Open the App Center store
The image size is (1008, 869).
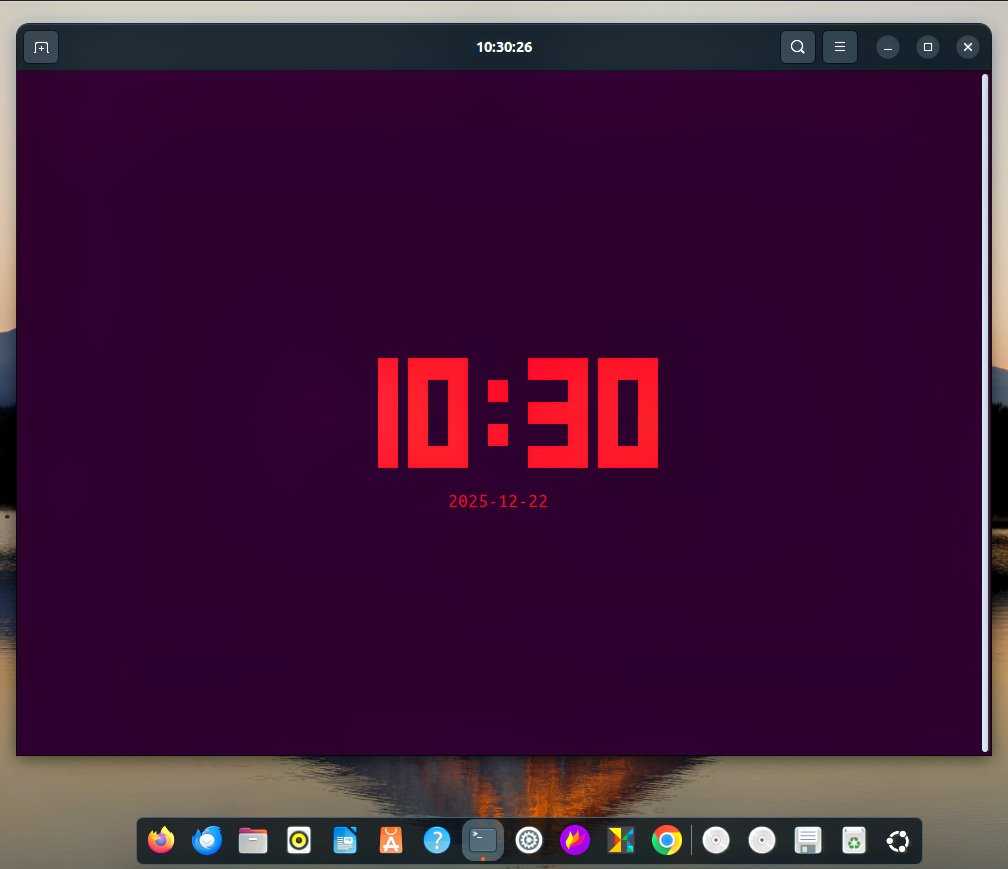click(x=391, y=840)
